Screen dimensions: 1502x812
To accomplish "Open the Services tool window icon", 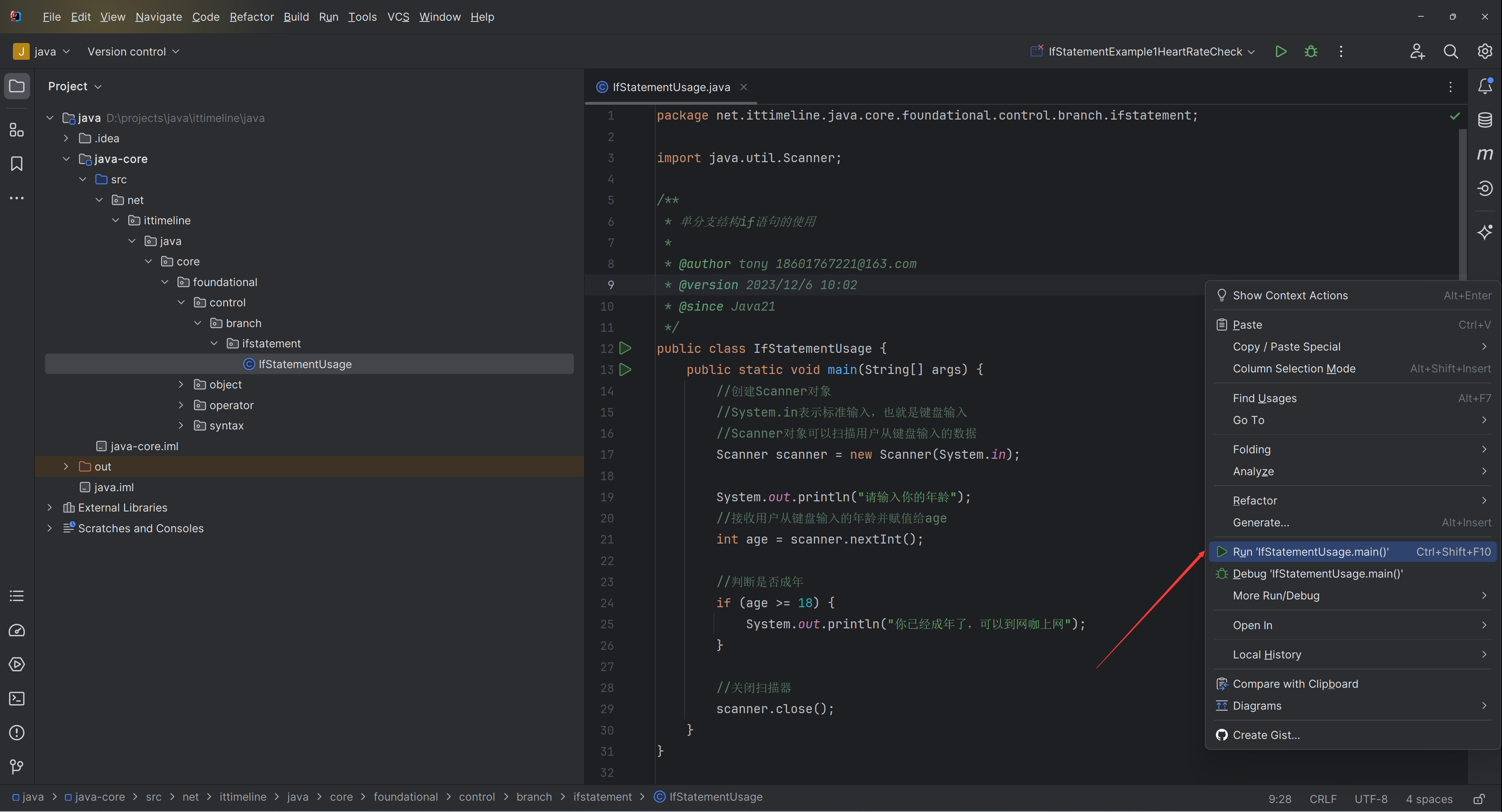I will [17, 664].
